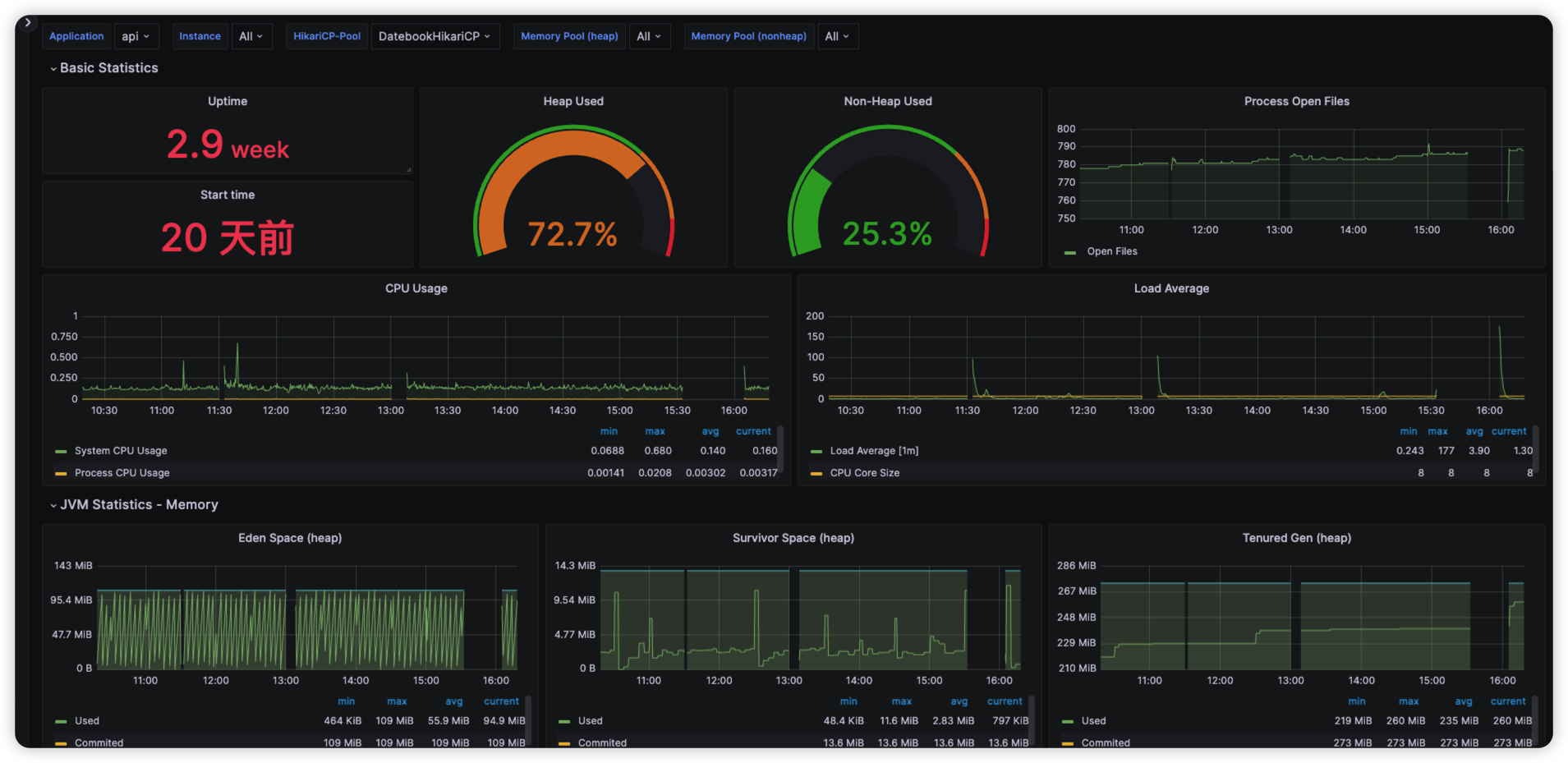Viewport: 1568px width, 763px height.
Task: Open the Load Average panel title menu
Action: pyautogui.click(x=1171, y=288)
